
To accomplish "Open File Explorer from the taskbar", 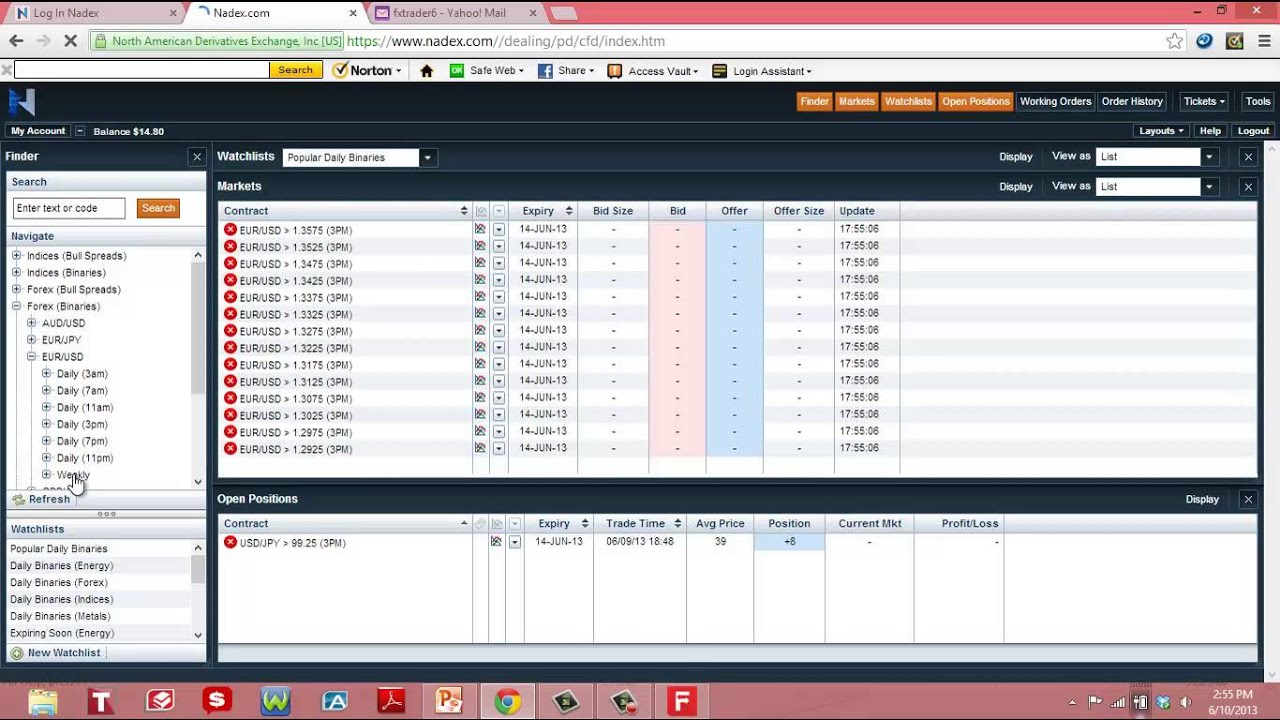I will [x=43, y=702].
